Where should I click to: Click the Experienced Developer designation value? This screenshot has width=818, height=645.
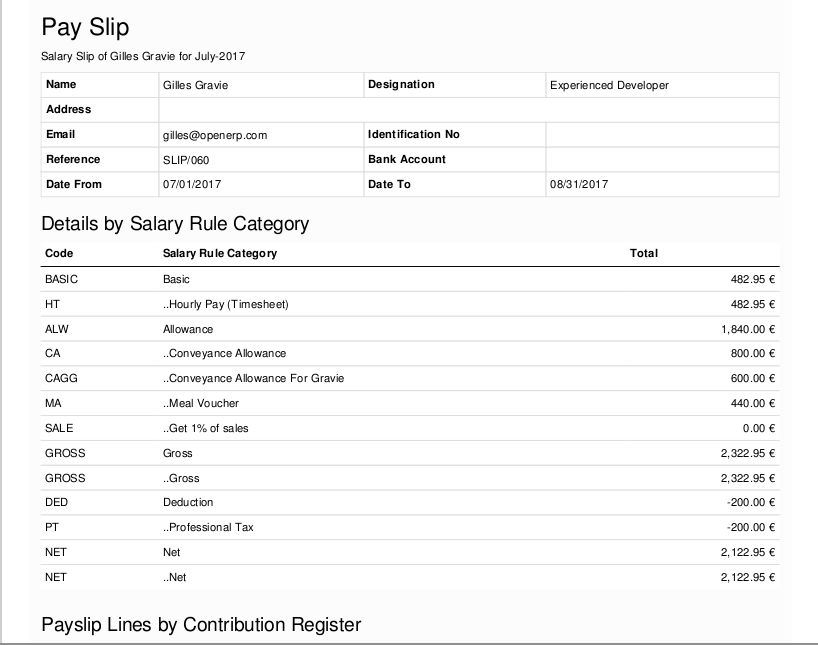click(609, 86)
